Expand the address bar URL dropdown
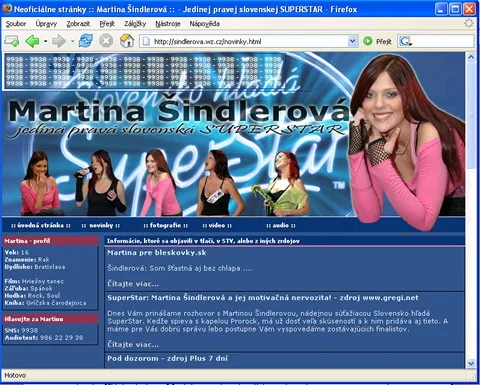This screenshot has width=480, height=385. pos(352,41)
